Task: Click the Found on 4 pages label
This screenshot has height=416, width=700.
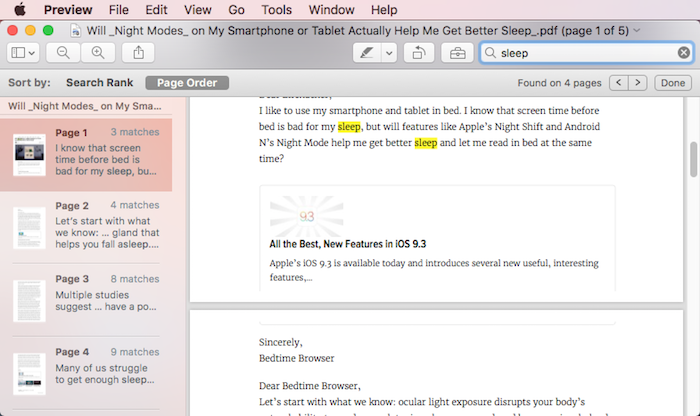Action: click(x=559, y=83)
